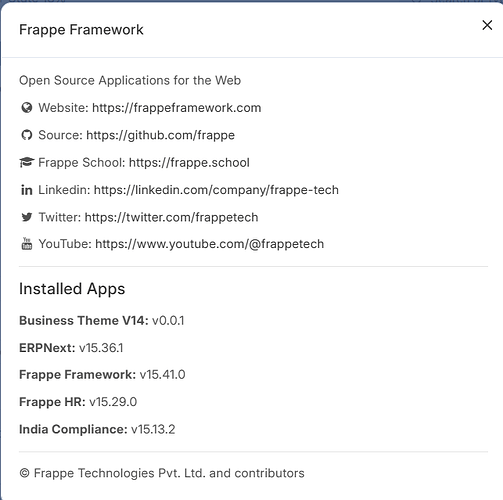Click the graduation cap Frappe School icon

(27, 163)
